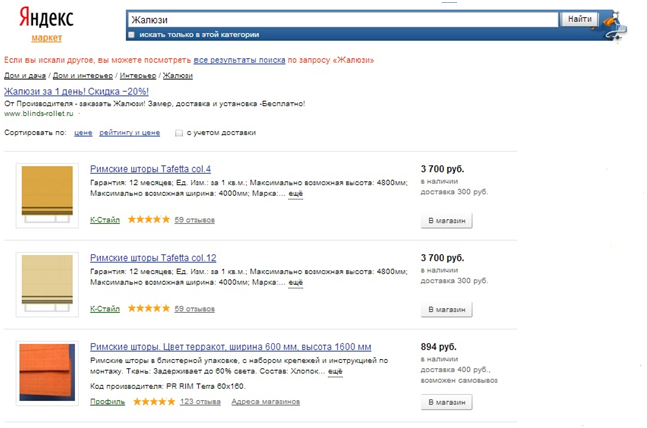The image size is (647, 428).
Task: Open Интерьер breadcrumb link
Action: 138,76
